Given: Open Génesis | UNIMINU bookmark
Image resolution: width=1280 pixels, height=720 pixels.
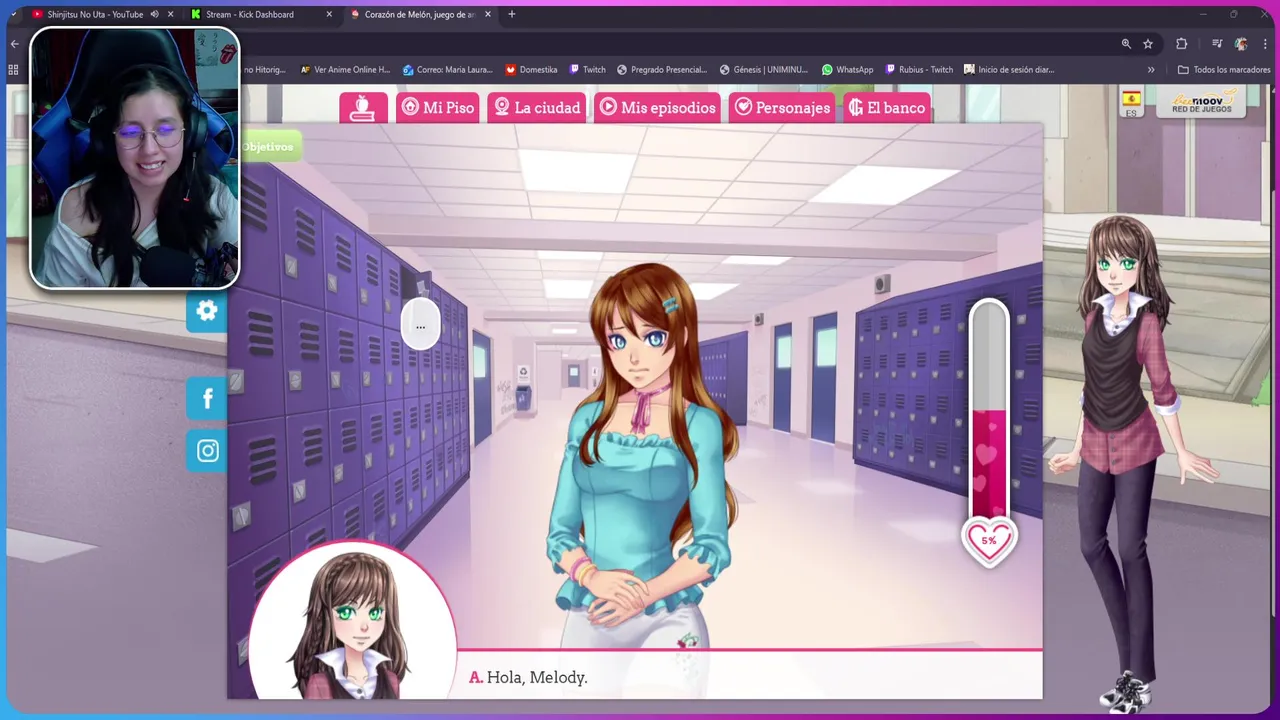Looking at the screenshot, I should point(764,70).
